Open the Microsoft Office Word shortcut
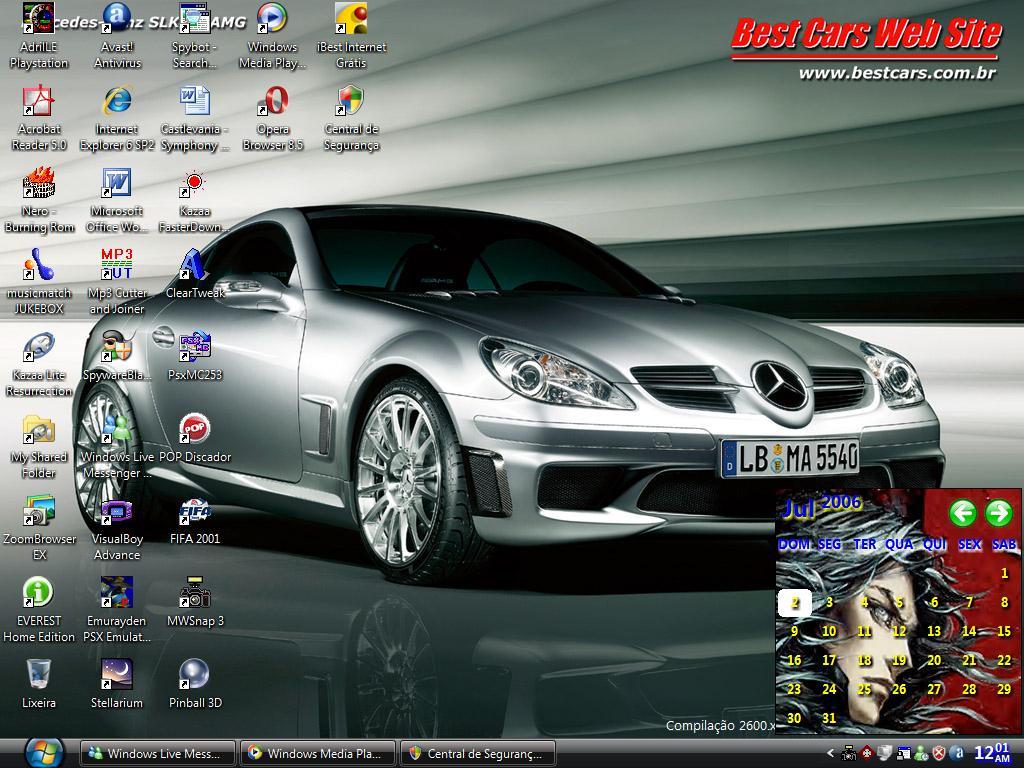This screenshot has width=1024, height=768. click(x=117, y=200)
